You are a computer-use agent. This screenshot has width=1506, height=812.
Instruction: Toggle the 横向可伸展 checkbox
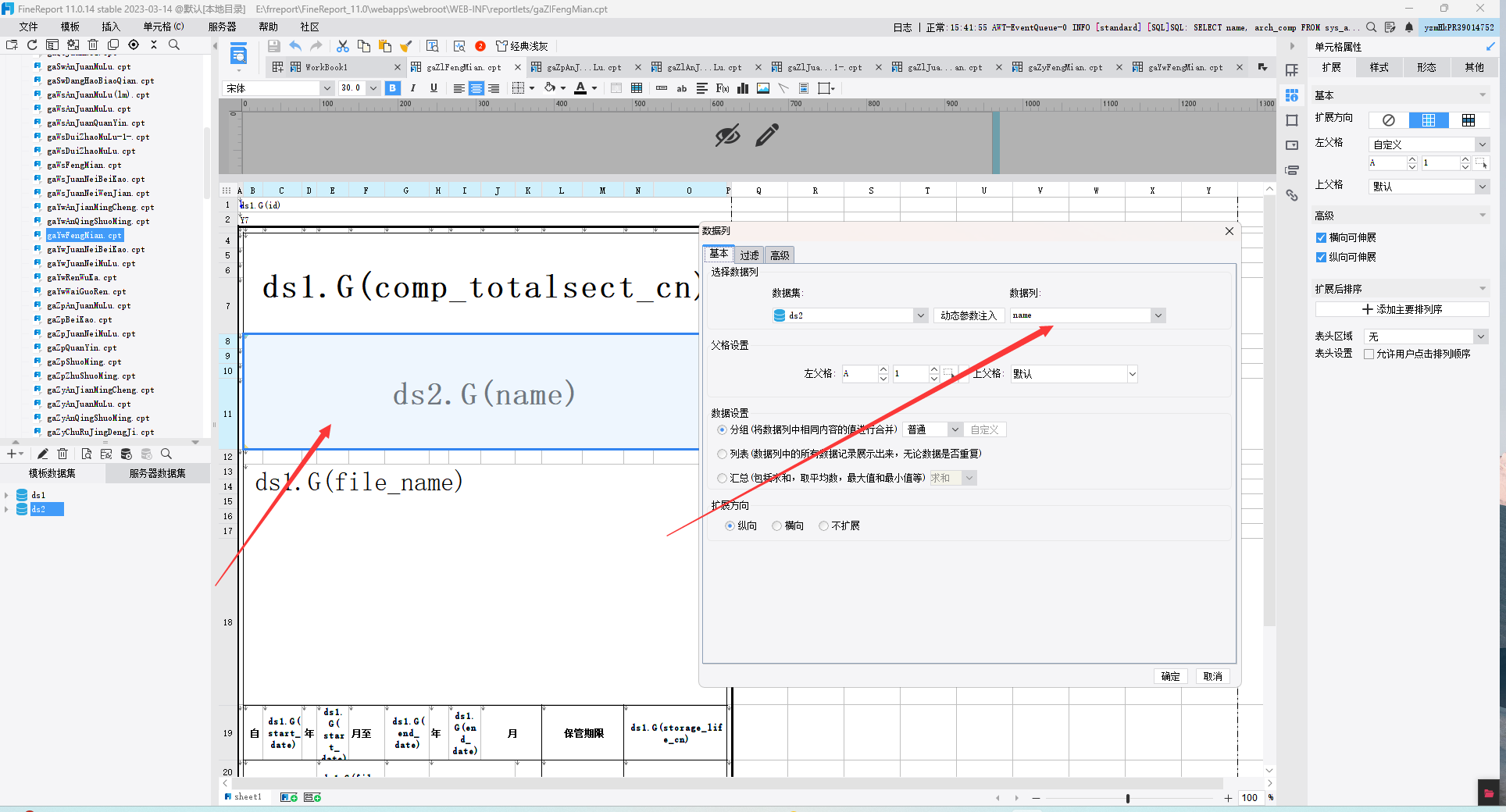coord(1321,237)
